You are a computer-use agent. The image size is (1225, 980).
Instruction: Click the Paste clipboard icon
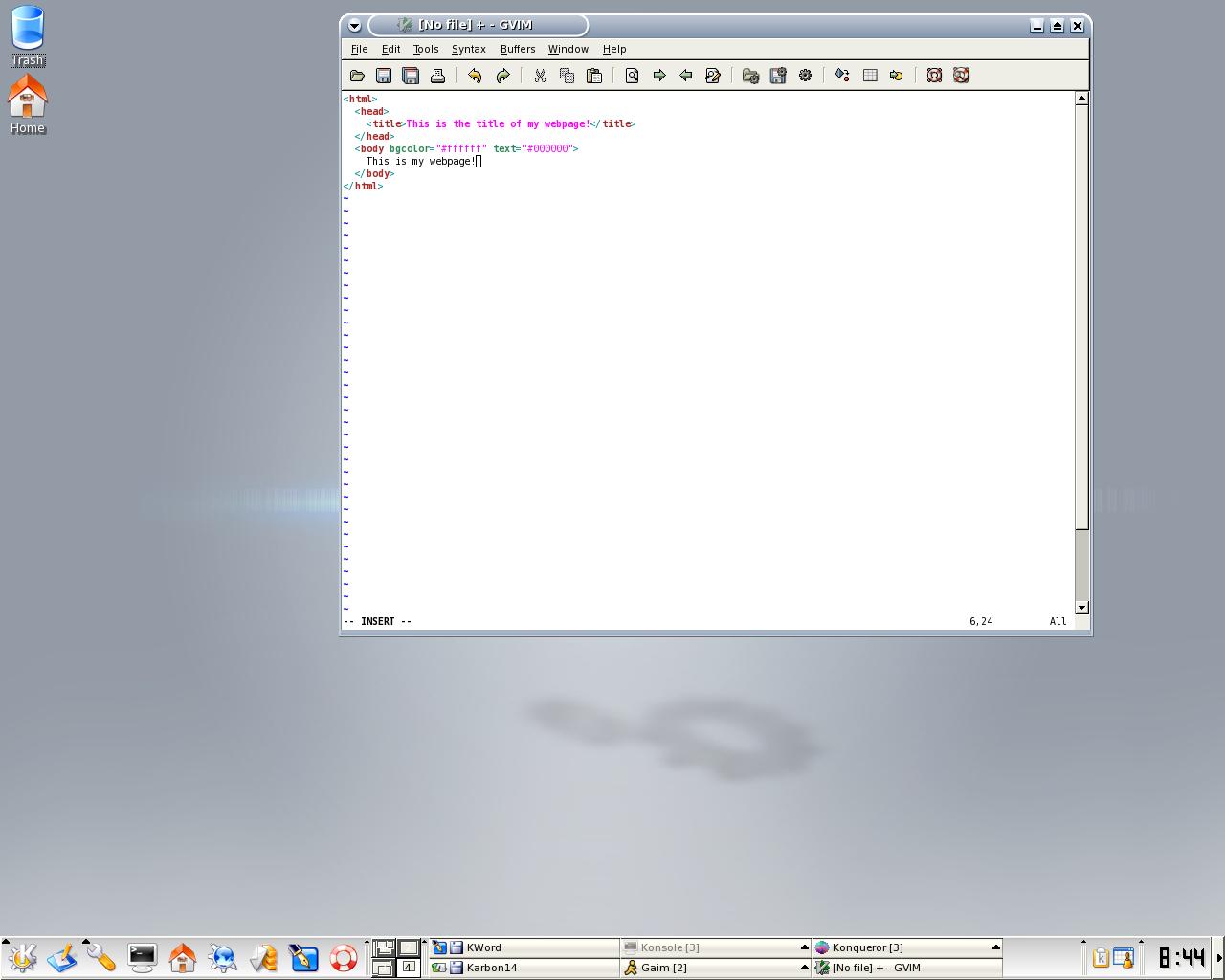click(x=593, y=76)
